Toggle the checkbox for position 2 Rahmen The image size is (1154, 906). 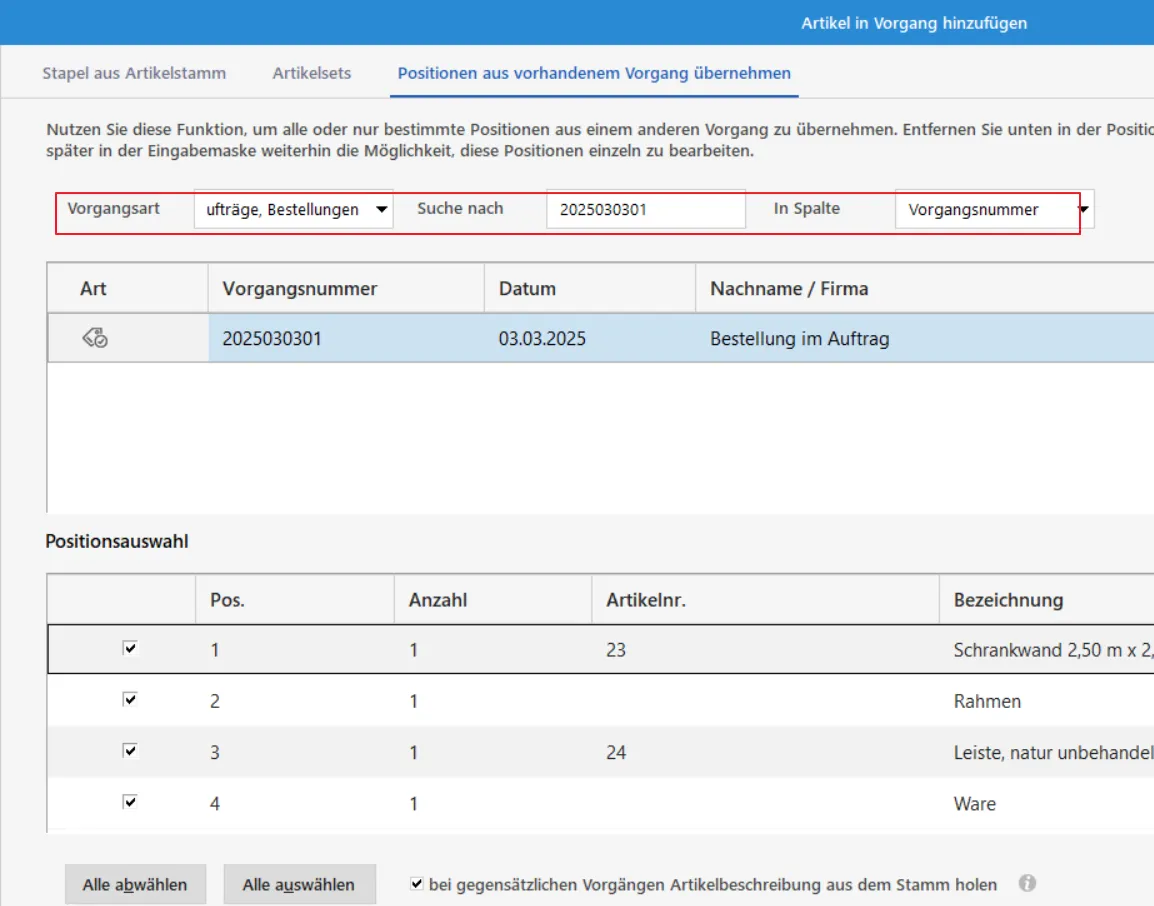coord(130,700)
